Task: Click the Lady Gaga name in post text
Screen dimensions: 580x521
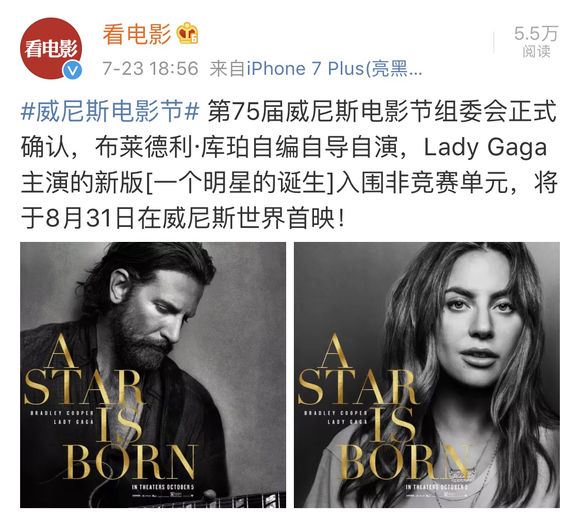Action: coord(485,147)
